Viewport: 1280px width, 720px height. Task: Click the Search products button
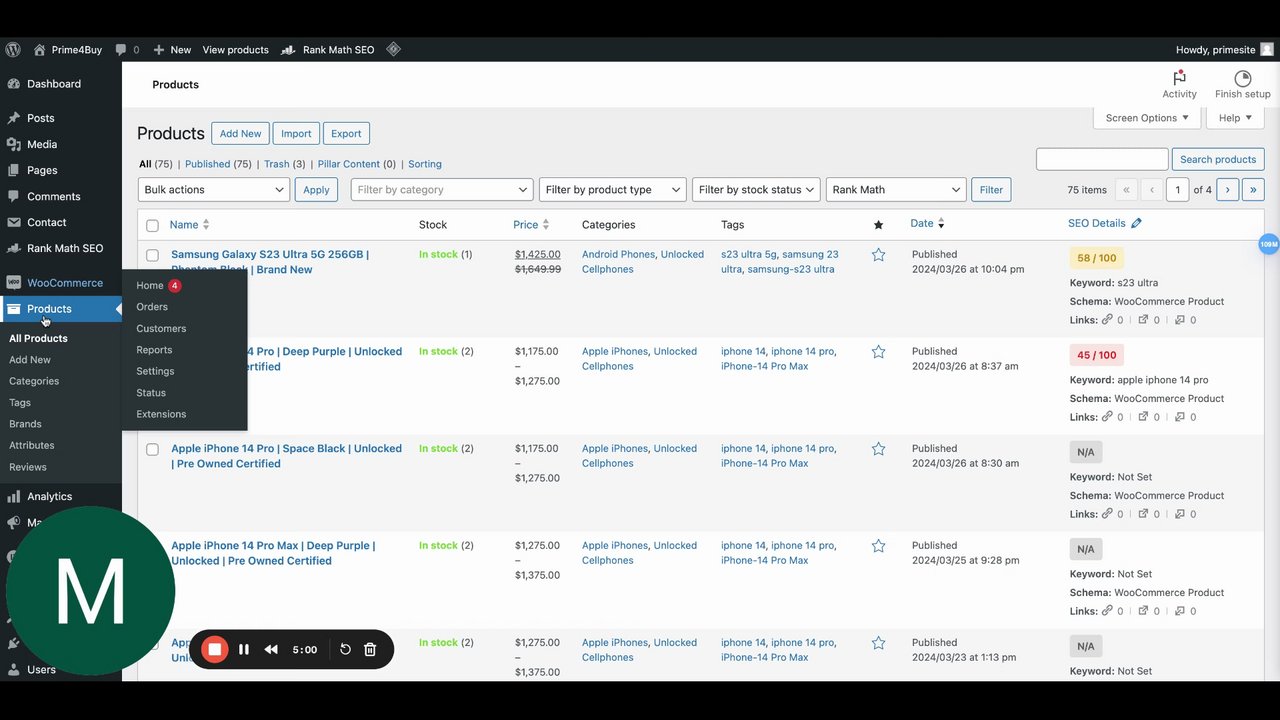click(x=1218, y=159)
